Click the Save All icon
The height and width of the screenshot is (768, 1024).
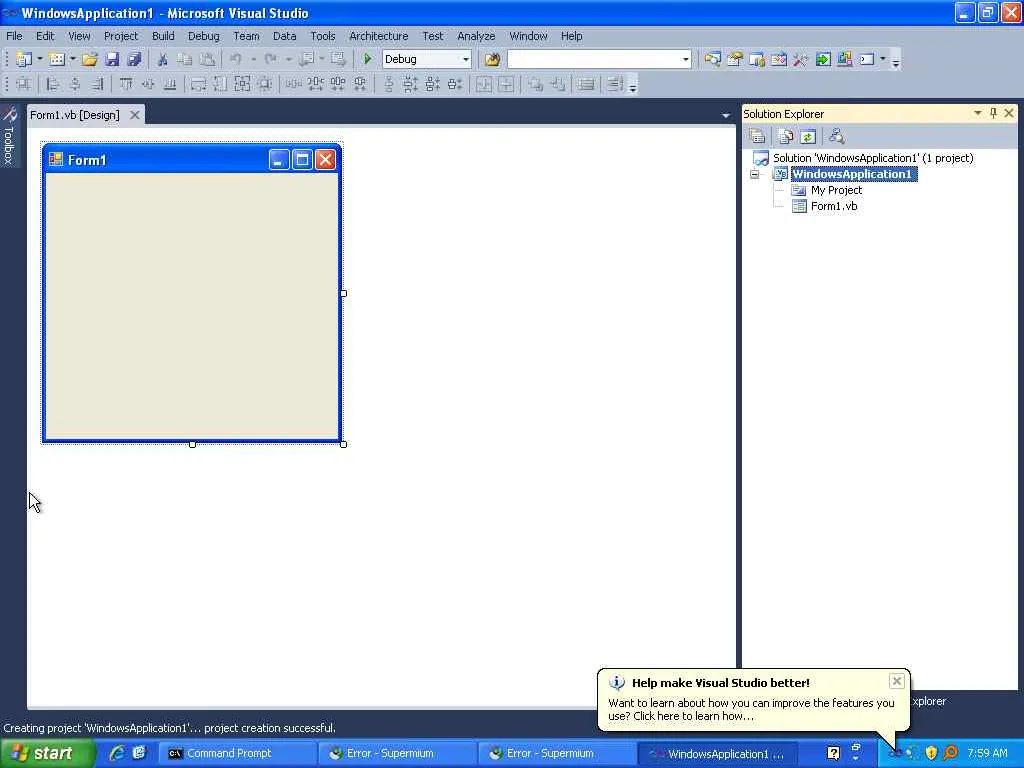click(x=134, y=59)
